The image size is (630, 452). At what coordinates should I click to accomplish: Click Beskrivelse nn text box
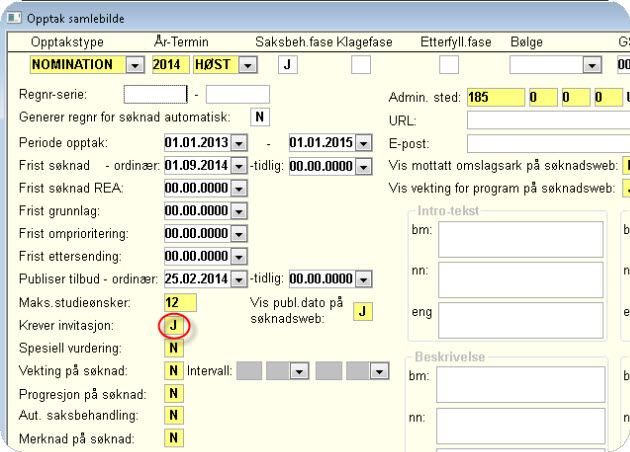point(521,426)
